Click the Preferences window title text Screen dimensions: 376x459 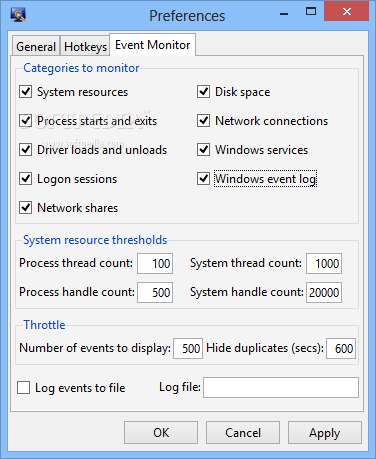click(187, 16)
